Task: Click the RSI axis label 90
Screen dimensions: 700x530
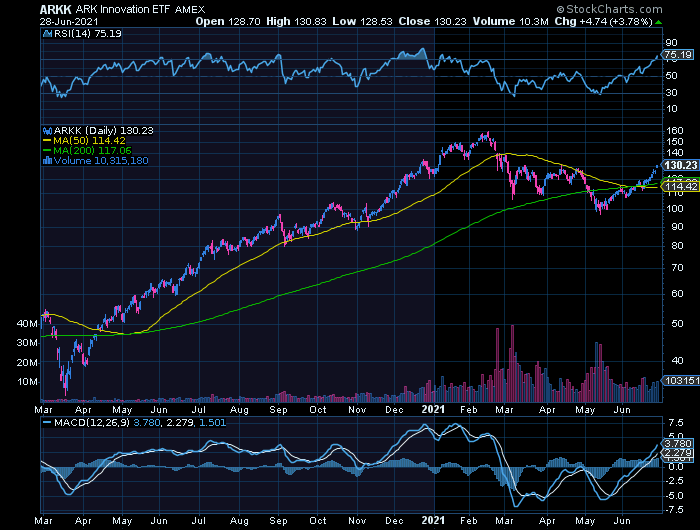Action: pyautogui.click(x=671, y=43)
